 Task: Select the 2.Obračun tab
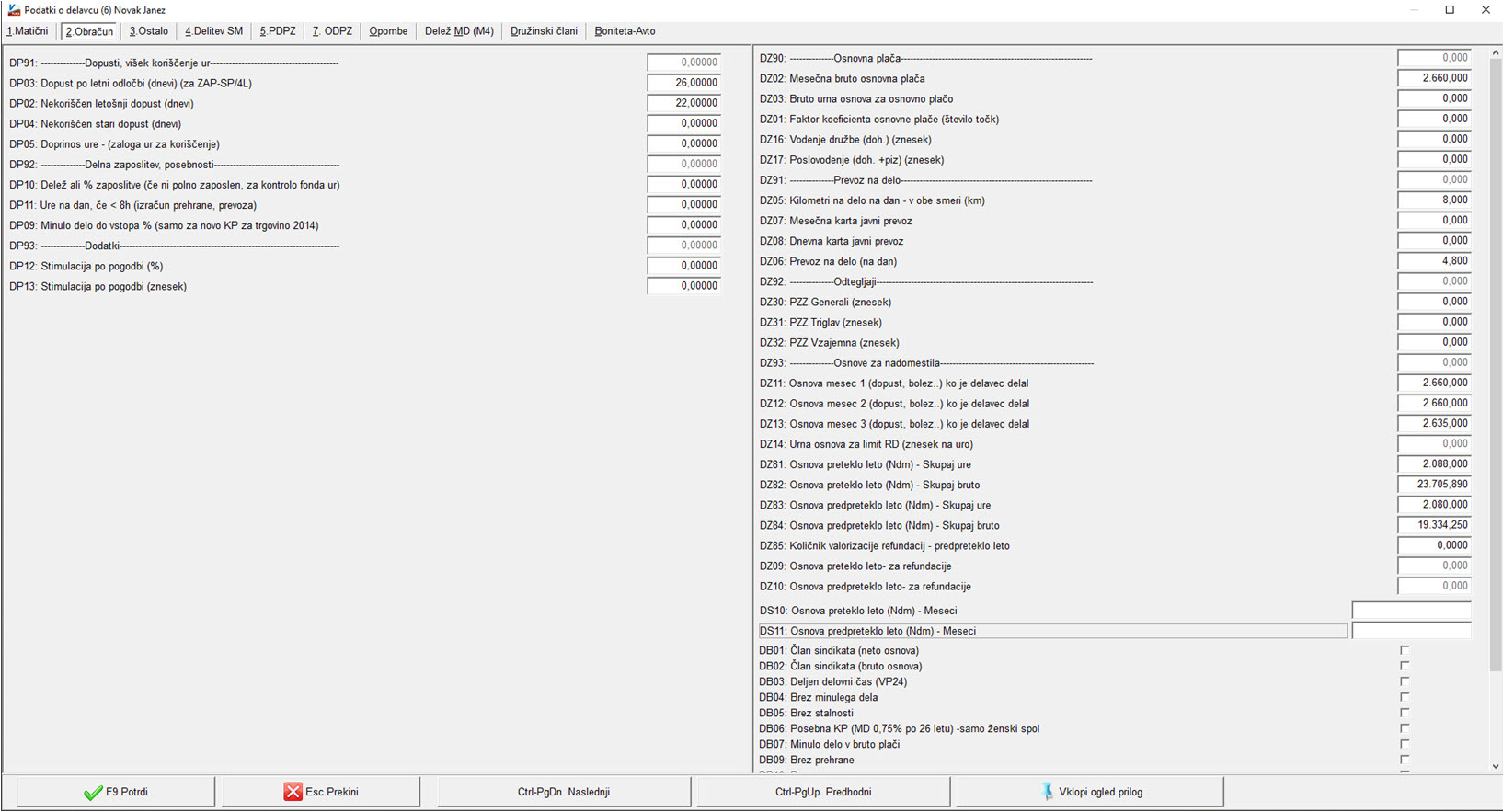click(89, 31)
